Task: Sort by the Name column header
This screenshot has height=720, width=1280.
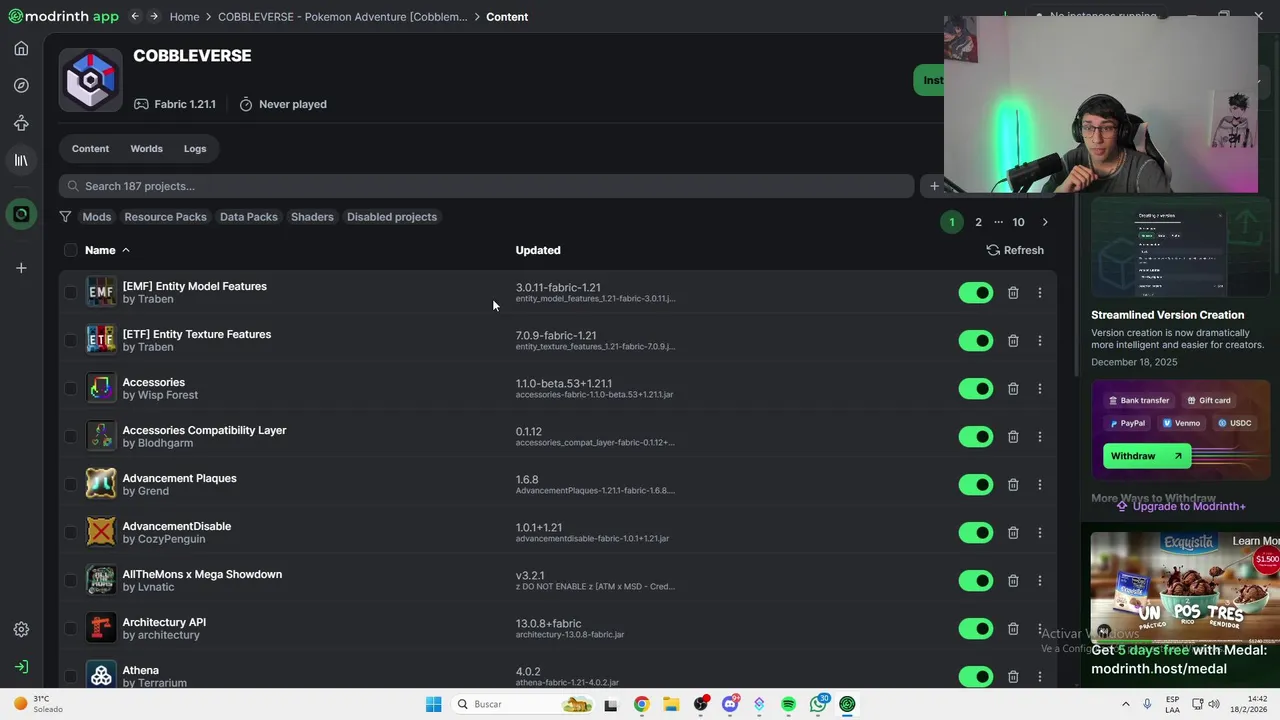Action: pos(107,250)
